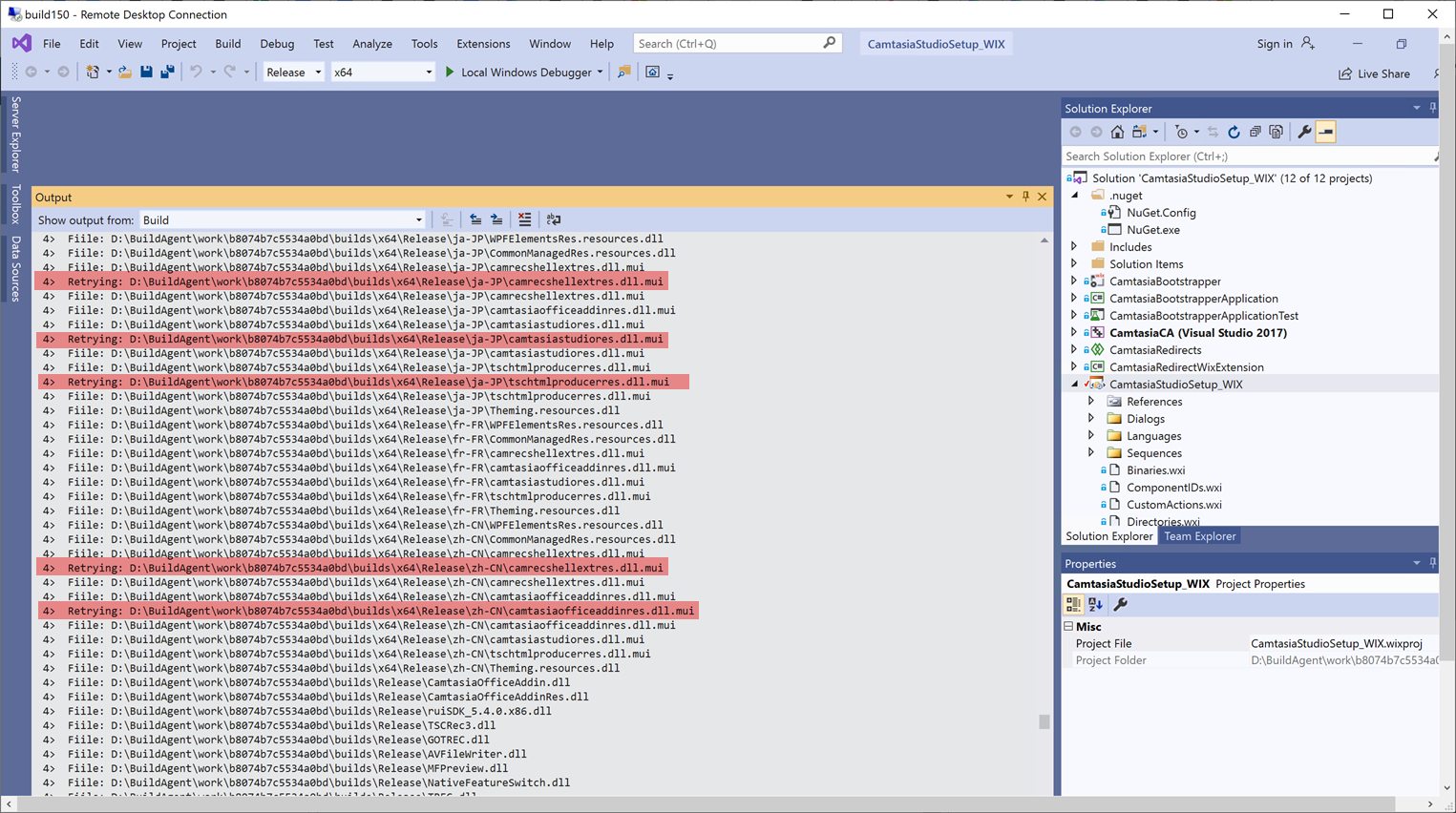
Task: Click the Output pane vertical scrollbar thumb
Action: [x=1045, y=722]
